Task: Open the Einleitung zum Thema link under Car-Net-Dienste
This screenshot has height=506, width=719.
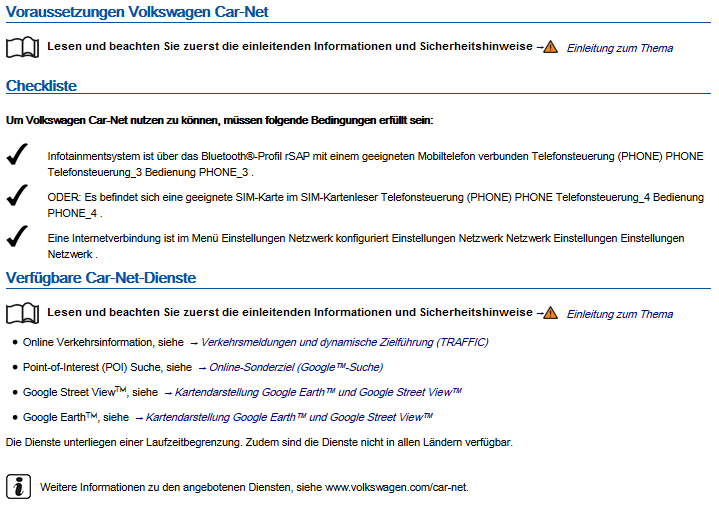Action: [619, 314]
